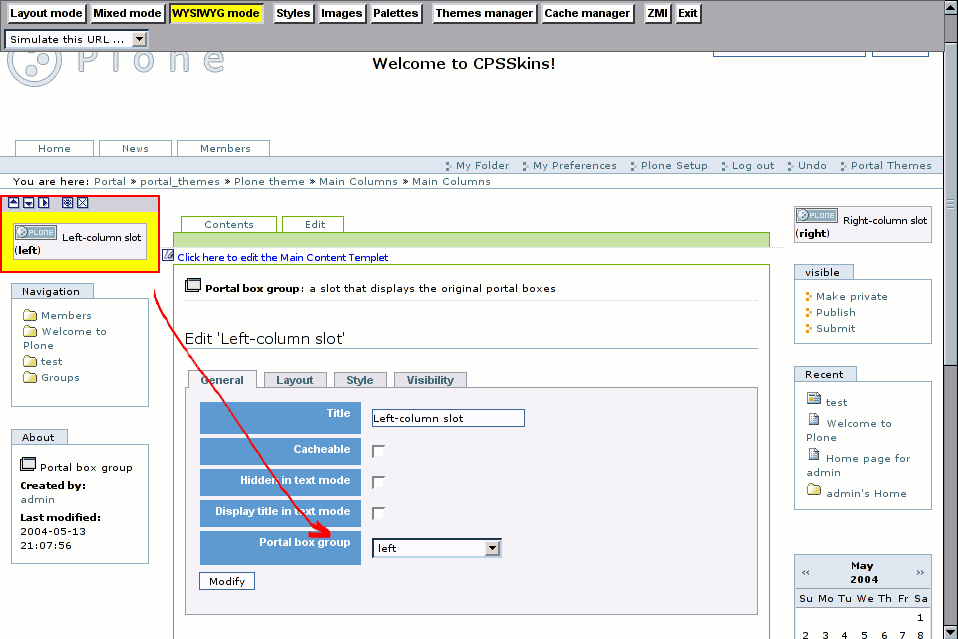The image size is (958, 639).
Task: Click the Log out link
Action: coord(753,166)
